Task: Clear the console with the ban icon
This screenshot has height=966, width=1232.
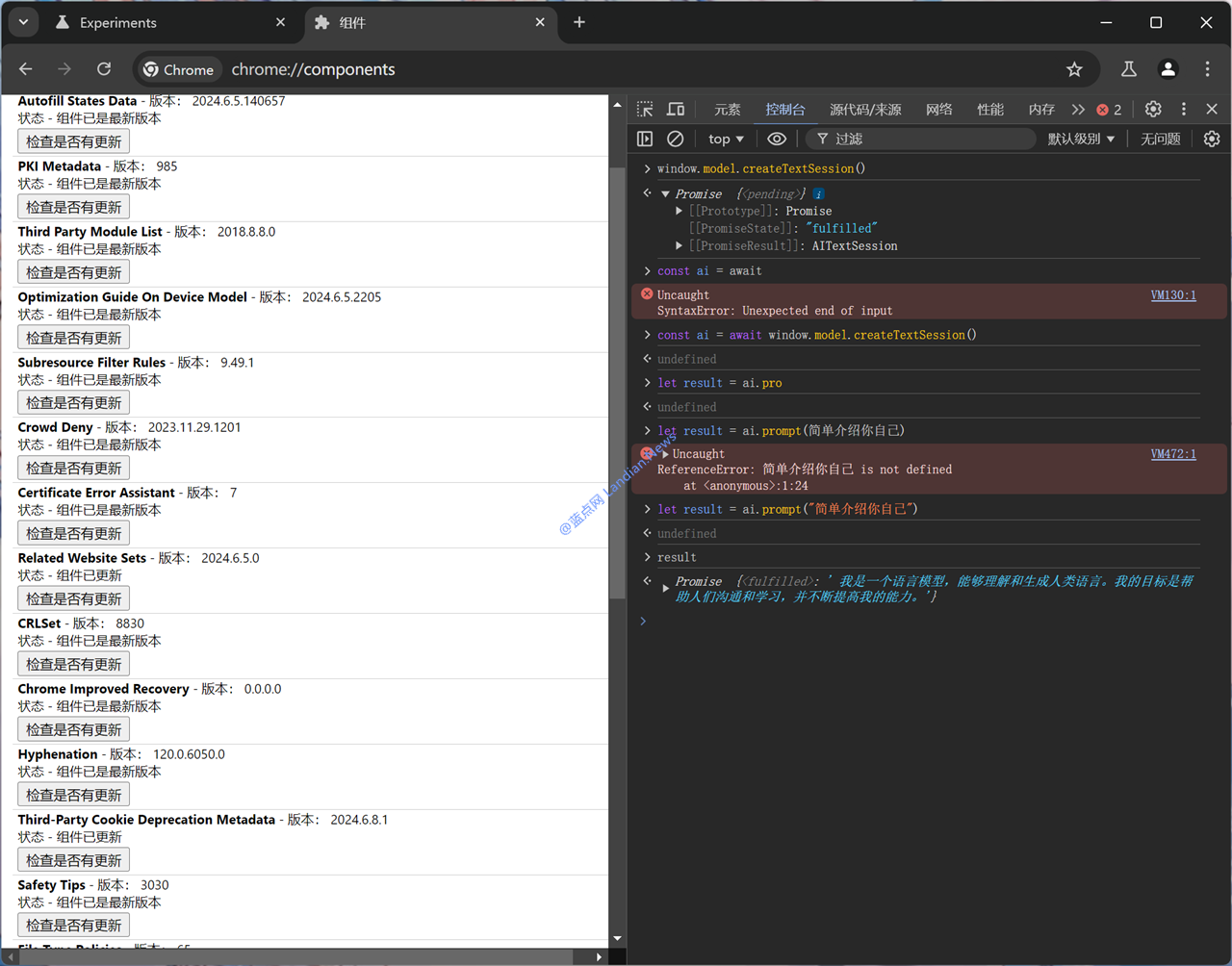Action: pyautogui.click(x=676, y=139)
